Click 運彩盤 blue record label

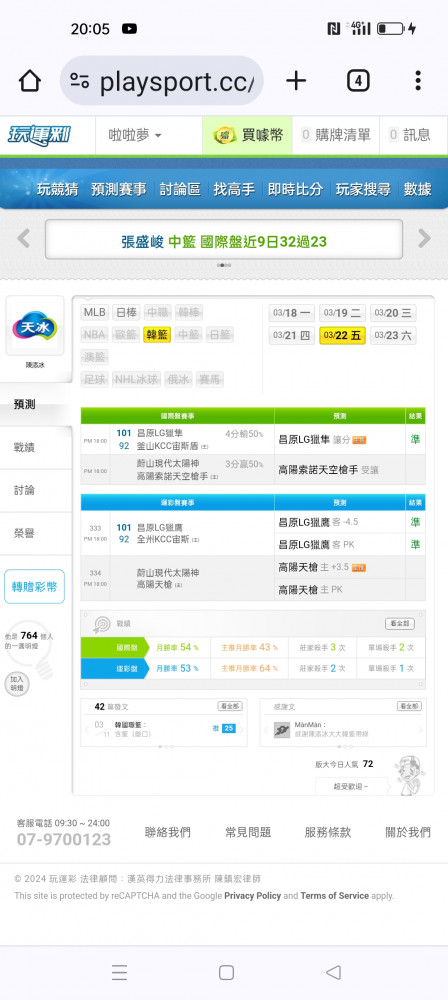(114, 668)
